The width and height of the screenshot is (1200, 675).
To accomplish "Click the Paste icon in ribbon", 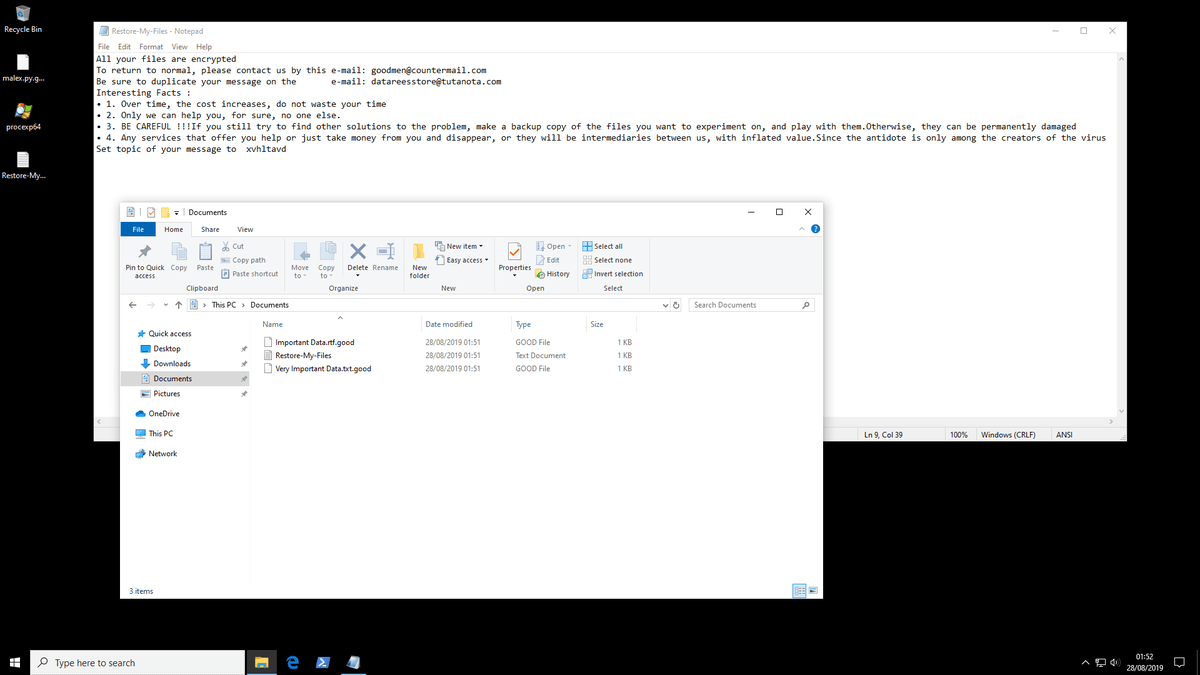I will pos(205,257).
